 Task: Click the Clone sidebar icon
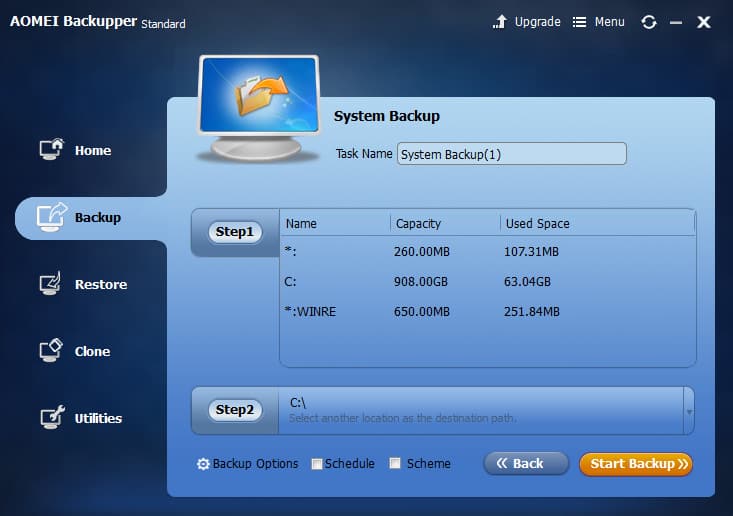pyautogui.click(x=51, y=351)
